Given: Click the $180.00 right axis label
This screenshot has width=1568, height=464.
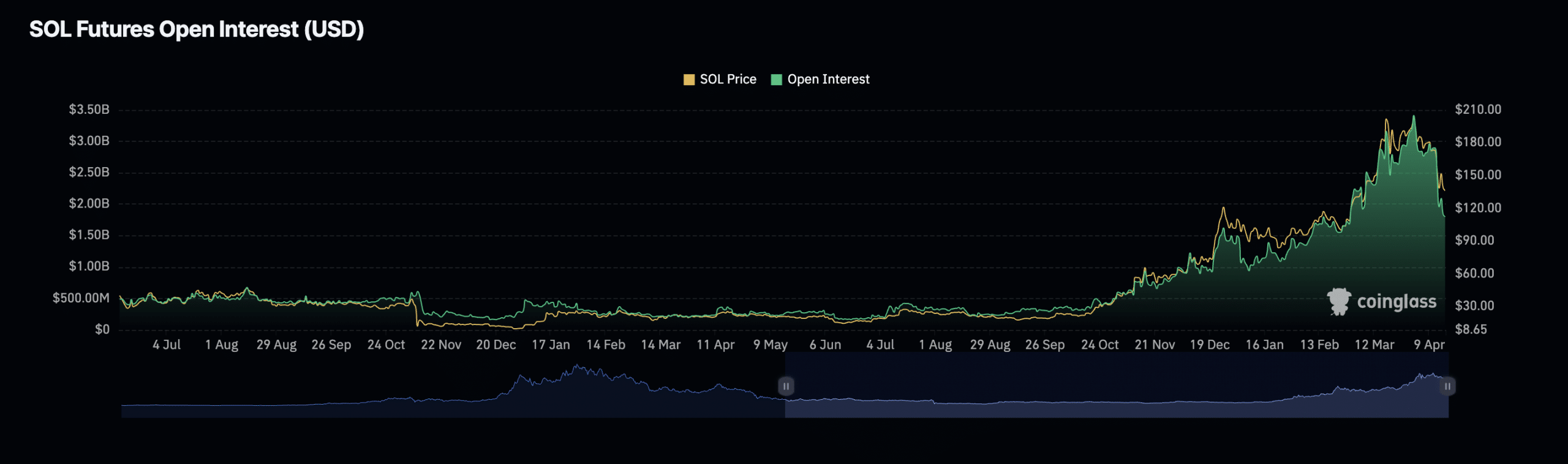Looking at the screenshot, I should click(x=1478, y=142).
